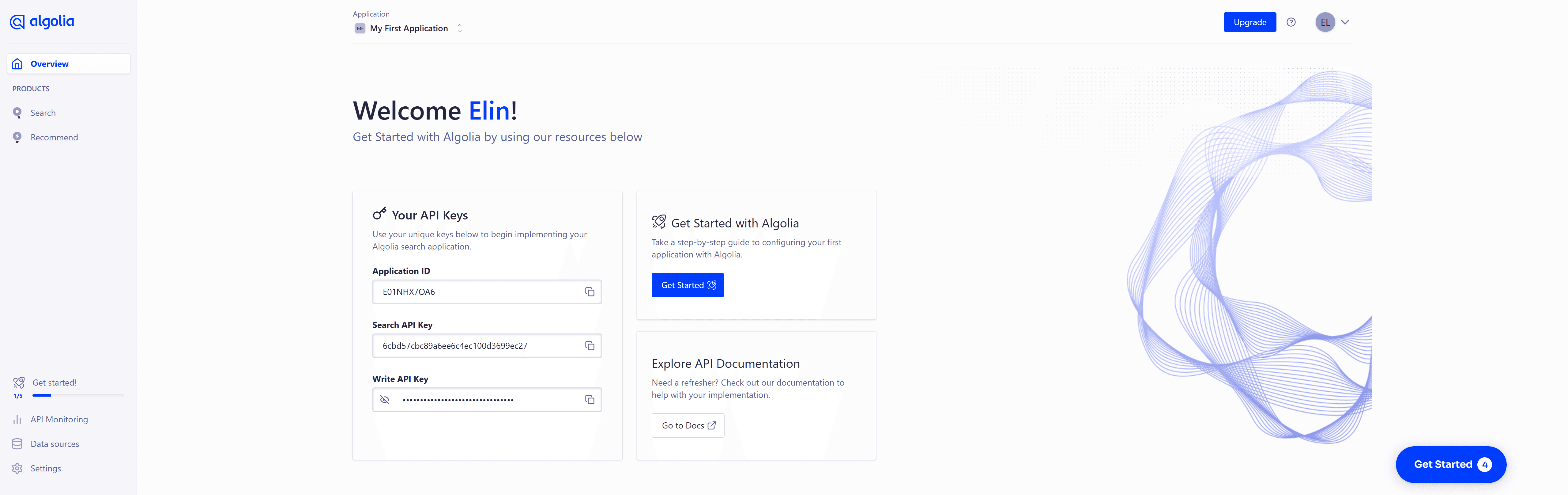
Task: Copy the Application ID
Action: [590, 292]
